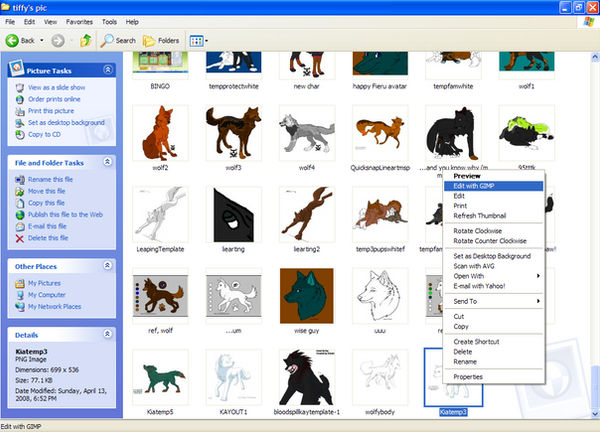Open the Tools menu
This screenshot has width=600, height=432.
[109, 22]
